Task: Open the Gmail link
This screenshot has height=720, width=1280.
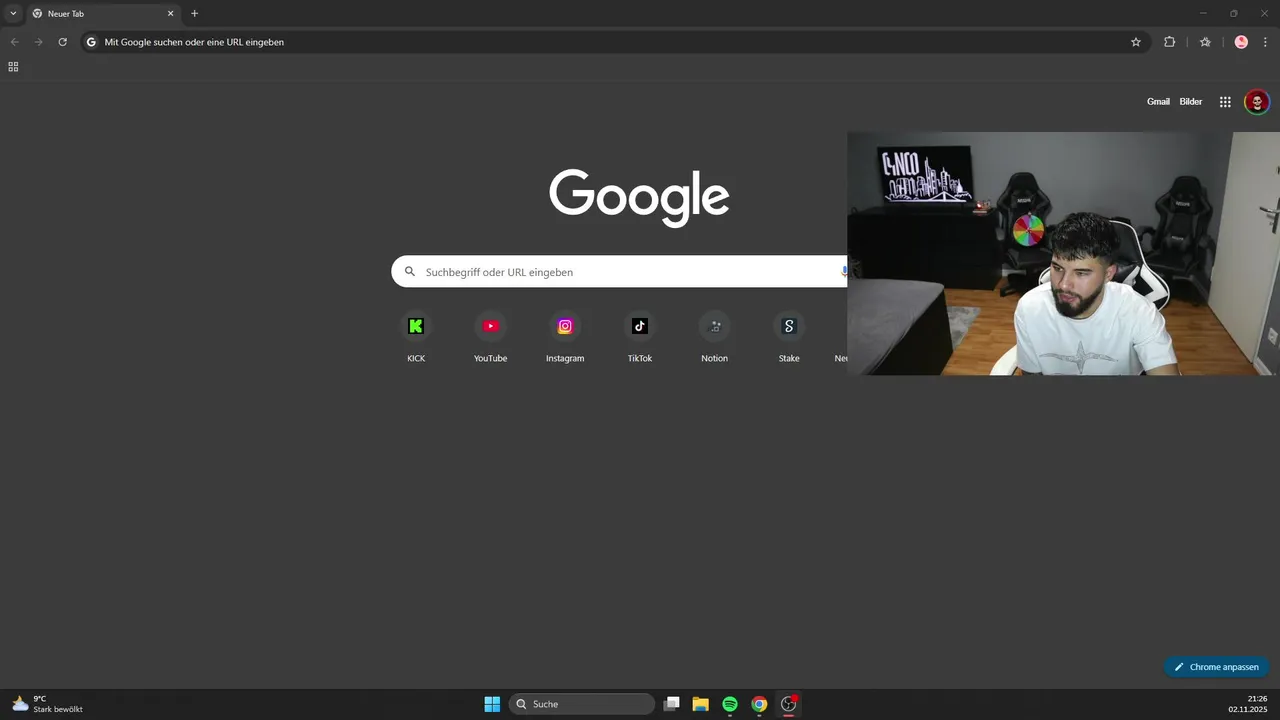Action: pos(1158,102)
